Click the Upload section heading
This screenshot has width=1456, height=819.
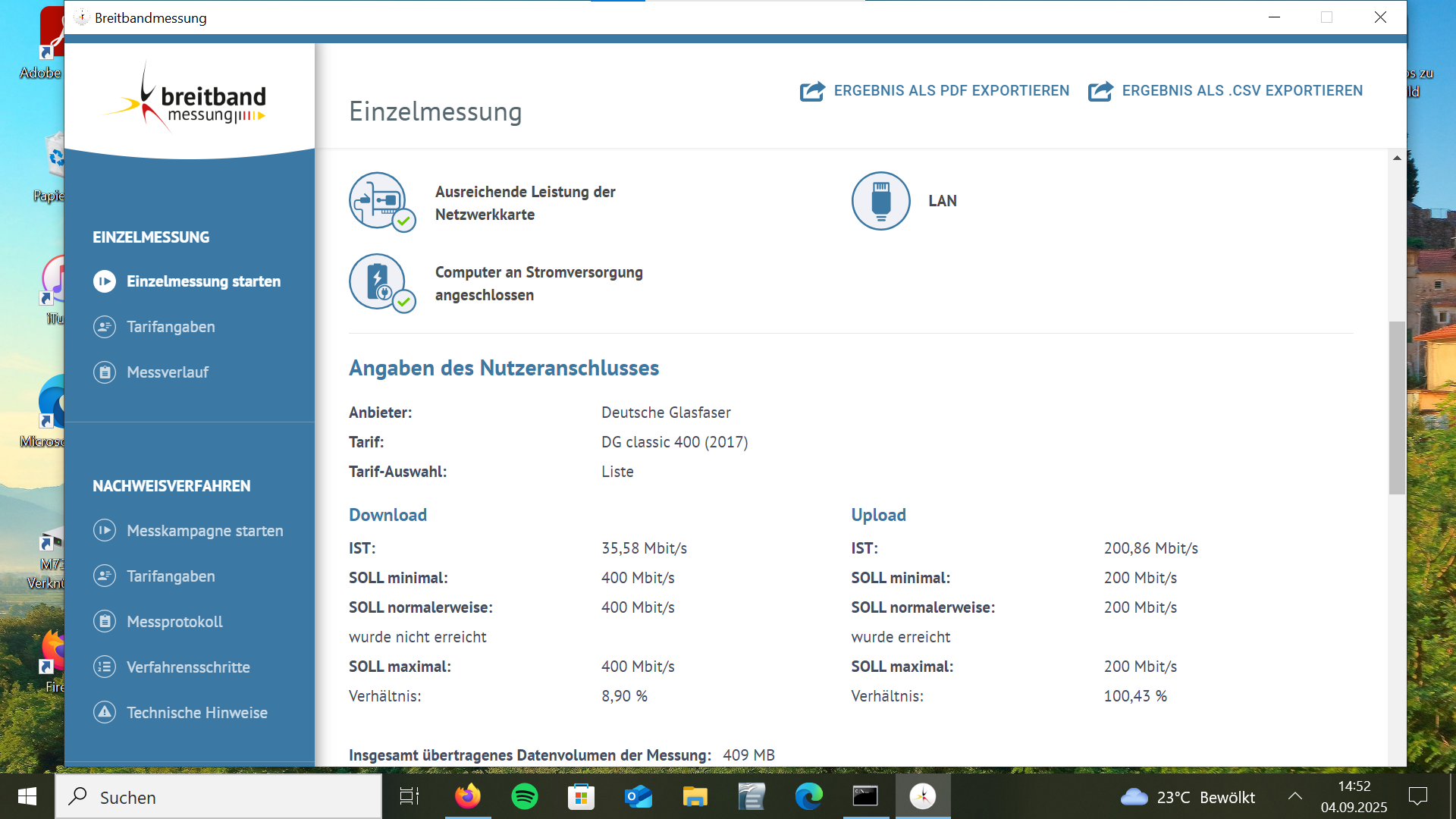coord(878,515)
